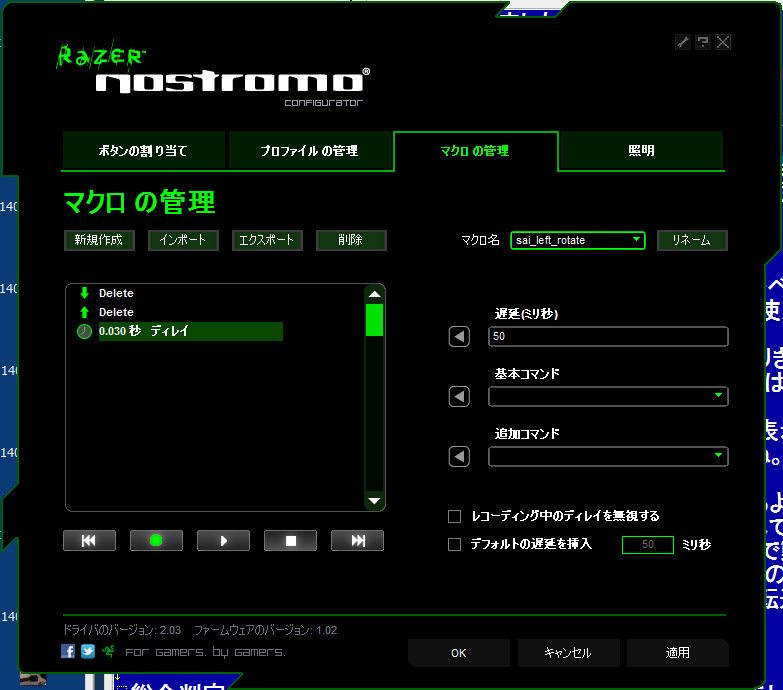Image resolution: width=783 pixels, height=690 pixels.
Task: Click the インポート button
Action: [183, 240]
